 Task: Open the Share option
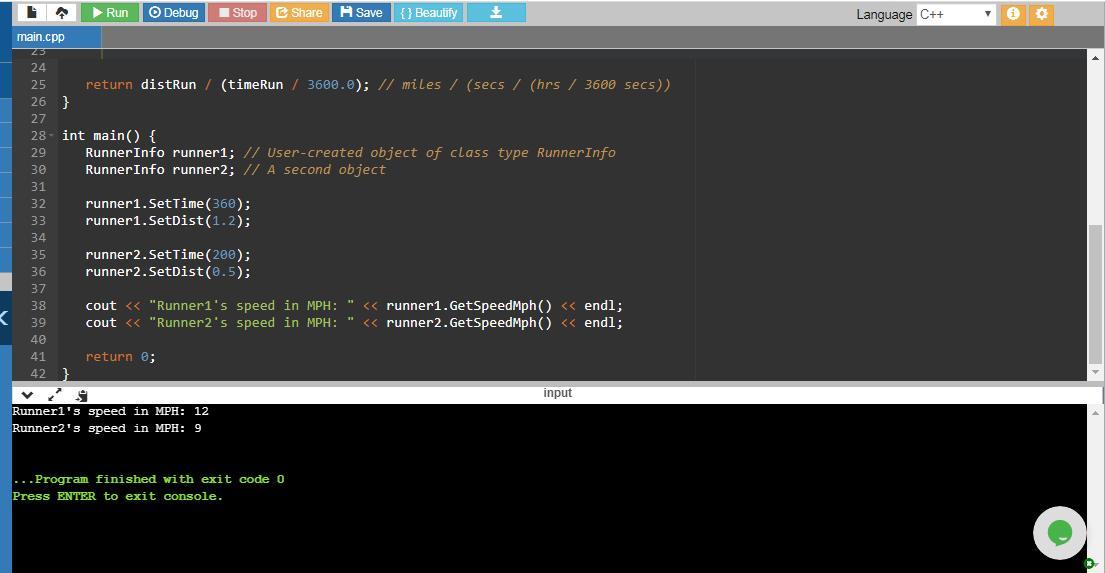[x=299, y=13]
